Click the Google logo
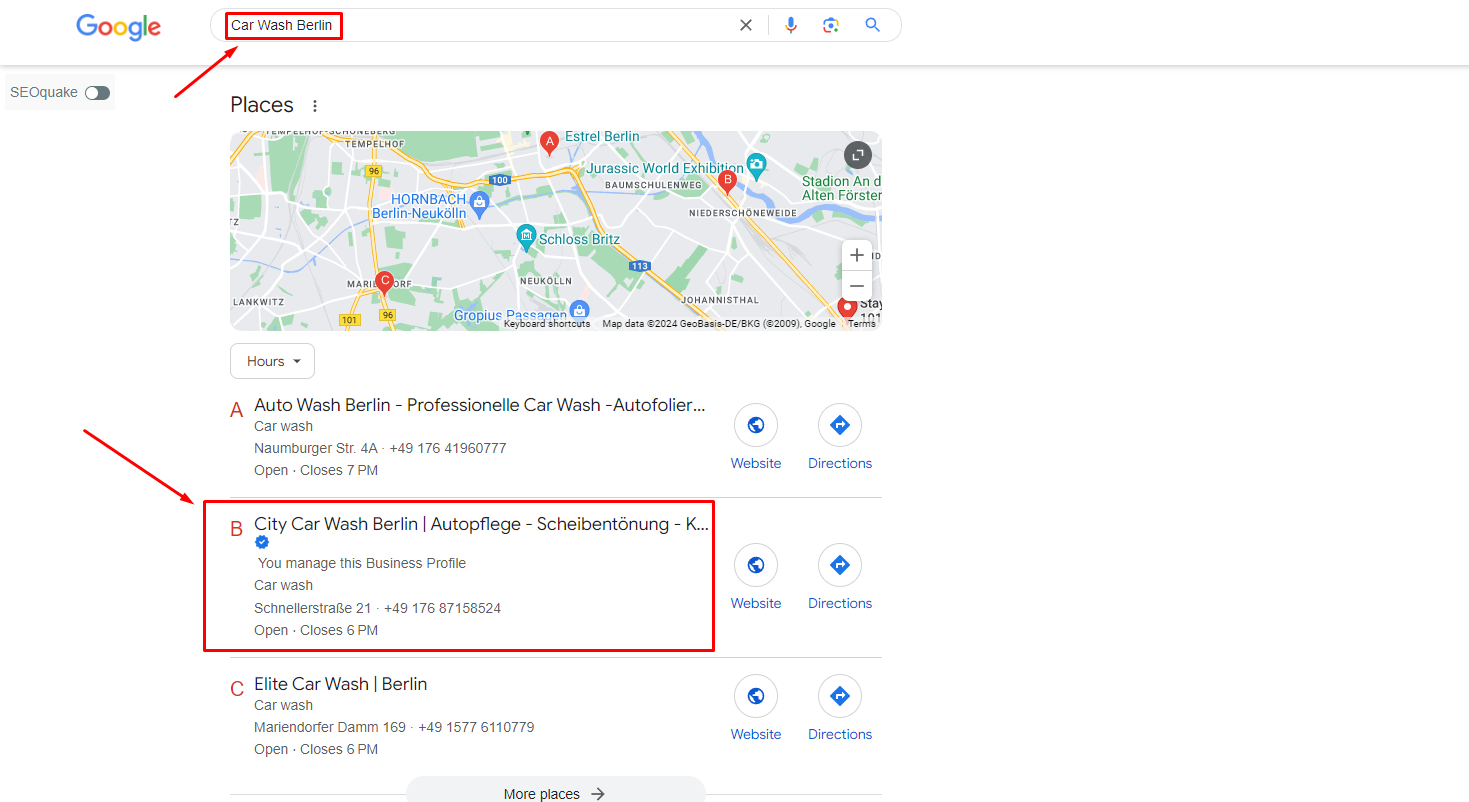1469x802 pixels. pyautogui.click(x=118, y=27)
